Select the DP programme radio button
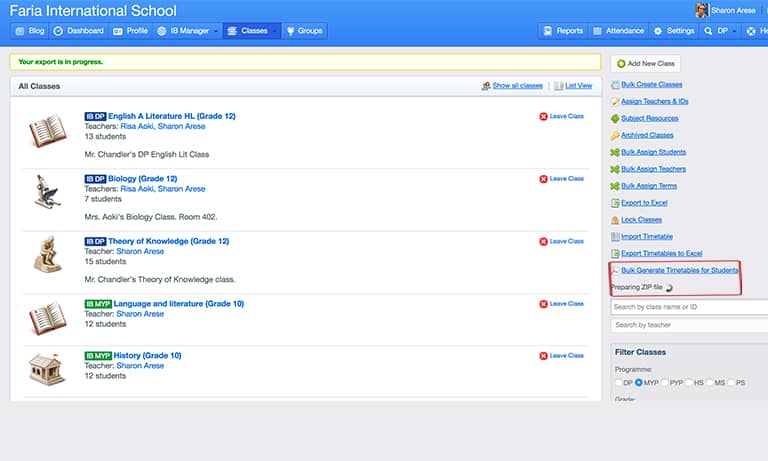 click(619, 382)
